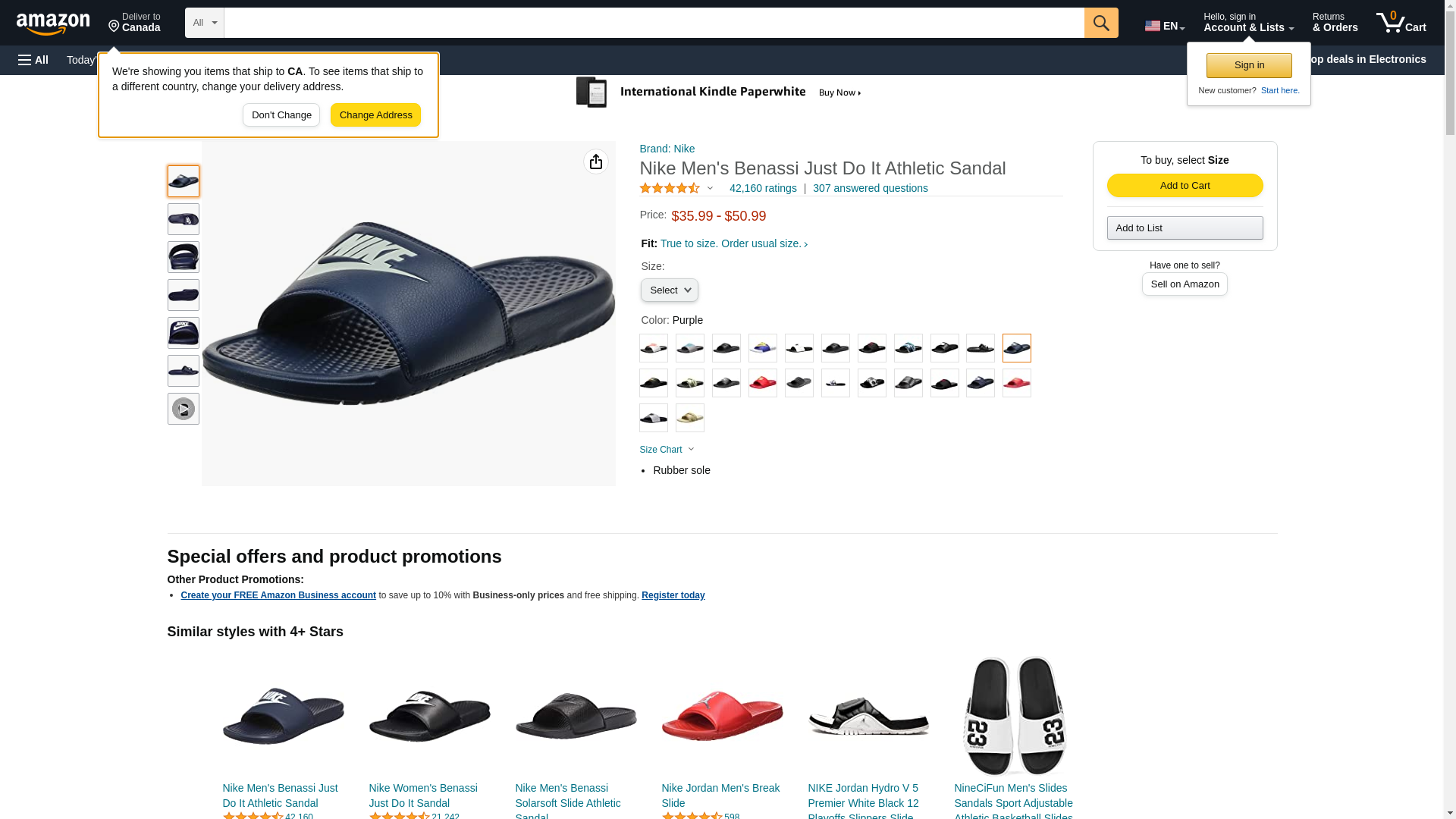Play the product video thumbnail
The width and height of the screenshot is (1456, 819).
pyautogui.click(x=184, y=409)
